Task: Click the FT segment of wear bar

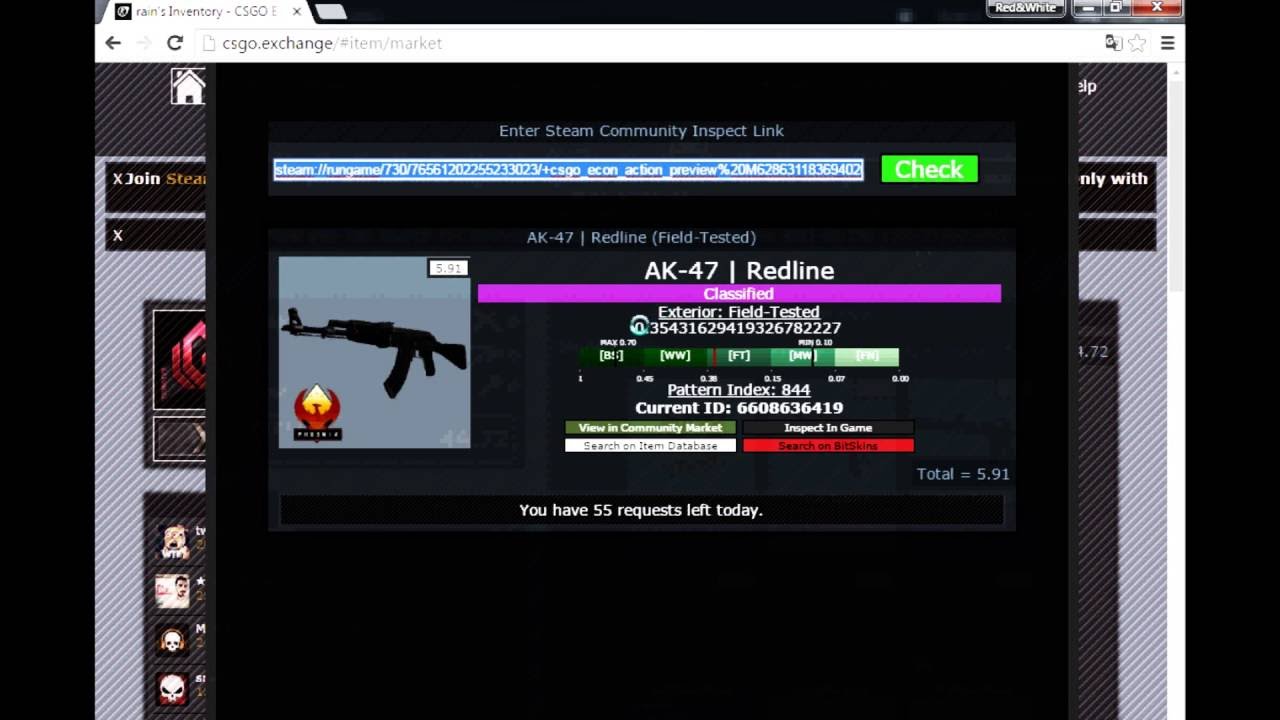Action: [x=739, y=356]
